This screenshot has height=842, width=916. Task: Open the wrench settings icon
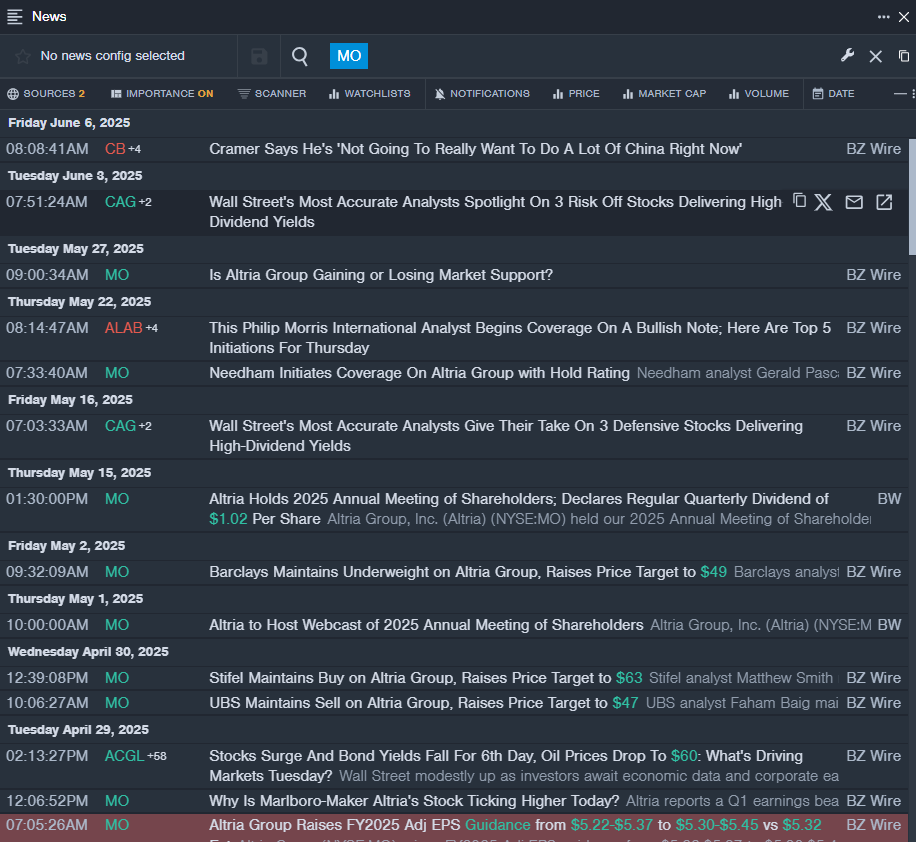pyautogui.click(x=847, y=56)
